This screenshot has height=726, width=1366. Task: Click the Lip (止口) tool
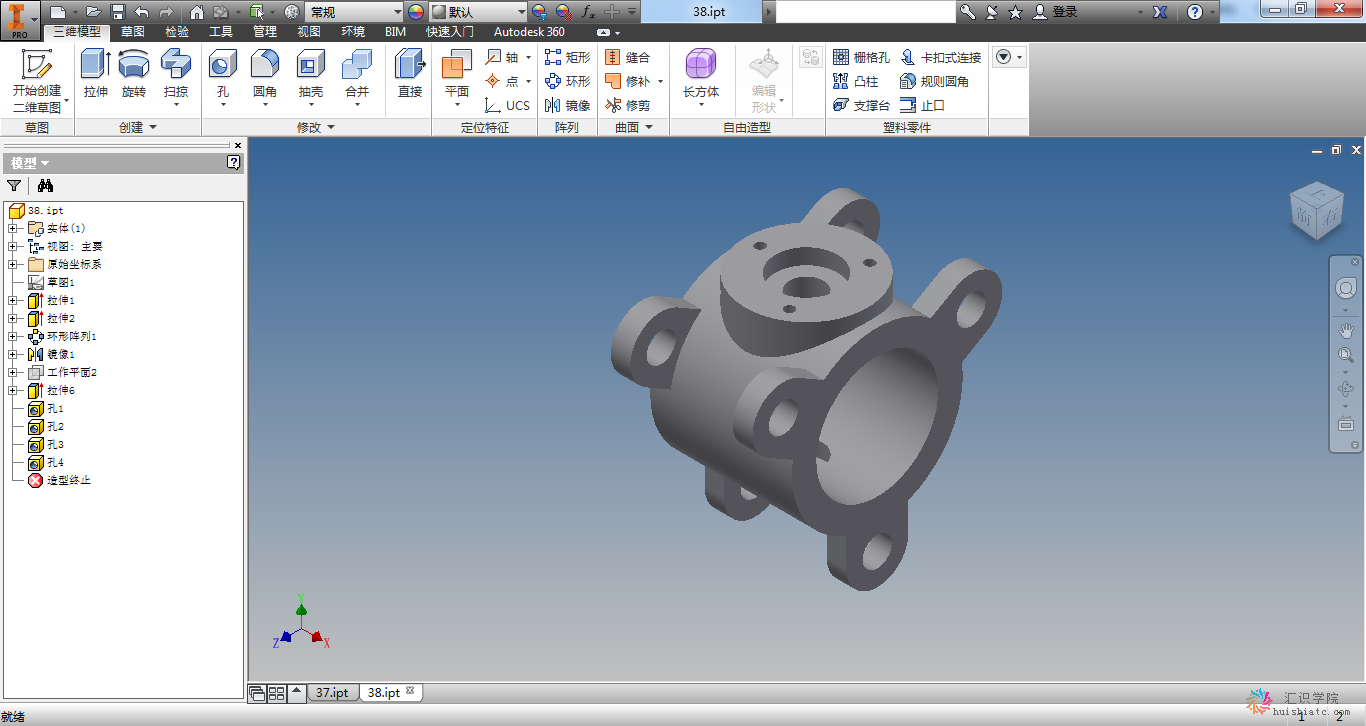(x=922, y=105)
